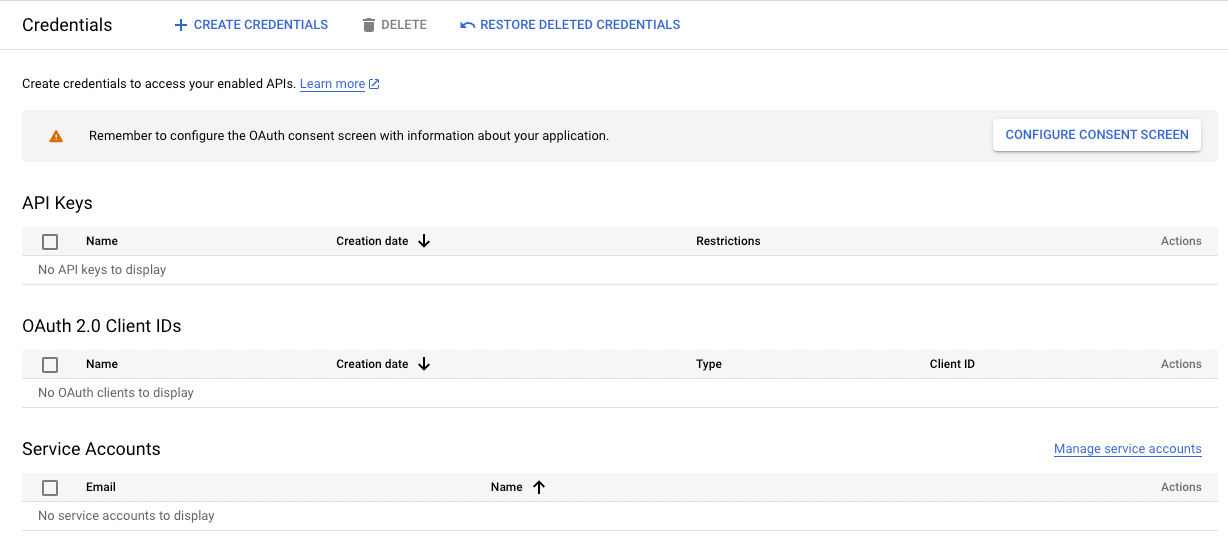Tick the OAuth 2.0 Client IDs select-all checkbox
Viewport: 1228px width, 541px height.
click(x=50, y=365)
